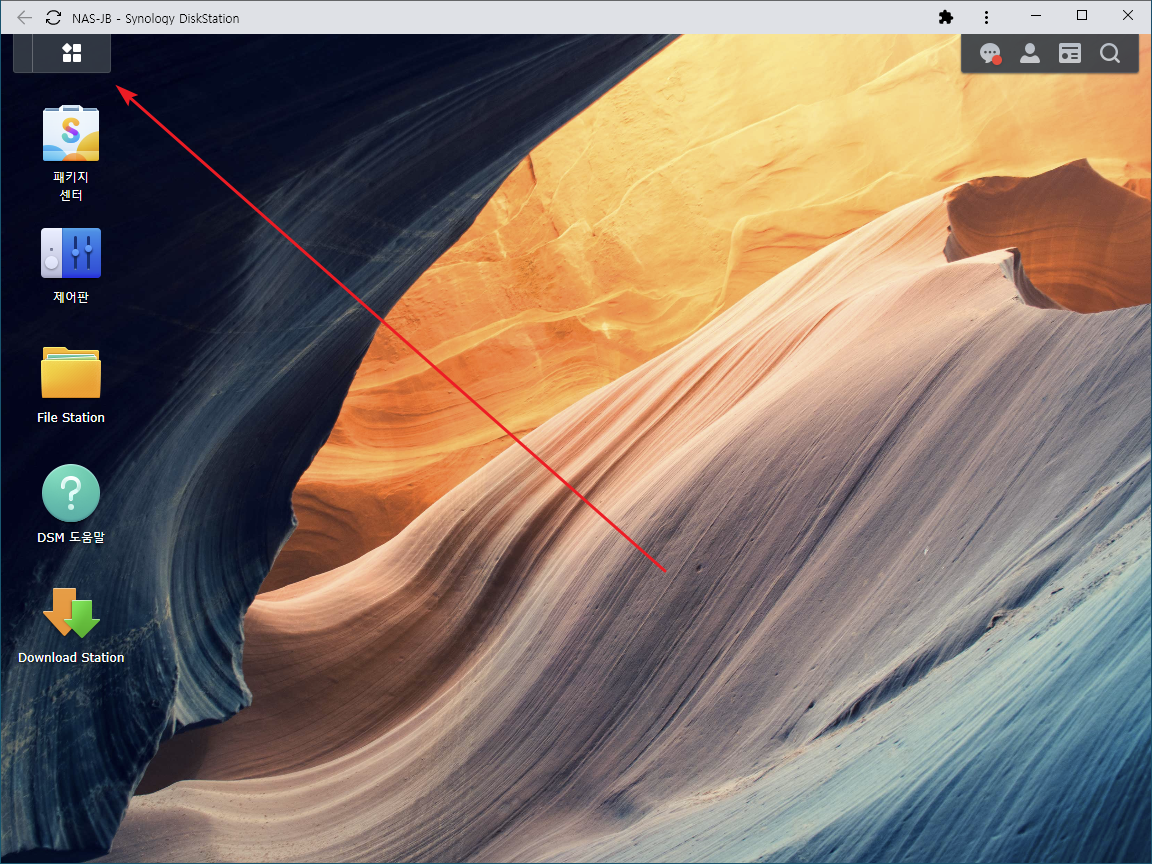The width and height of the screenshot is (1152, 864).
Task: Minimize the DiskStation window
Action: (x=1036, y=15)
